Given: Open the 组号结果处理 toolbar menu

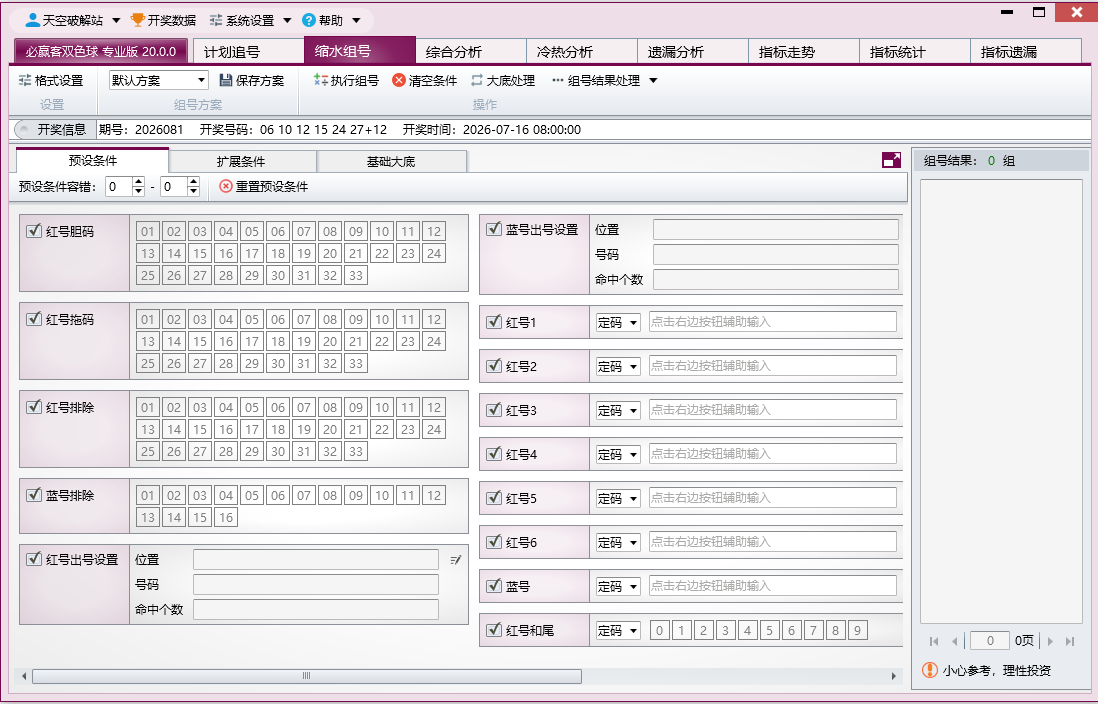Looking at the screenshot, I should [x=605, y=81].
